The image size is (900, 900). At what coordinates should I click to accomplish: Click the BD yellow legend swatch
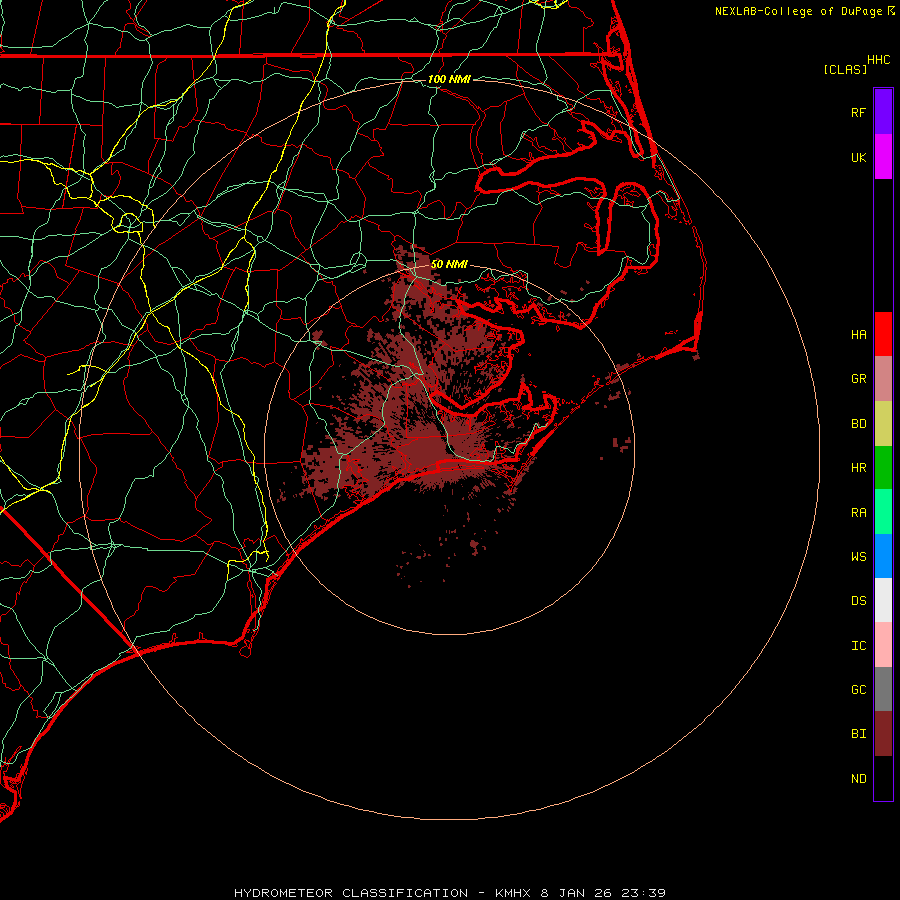pyautogui.click(x=883, y=424)
